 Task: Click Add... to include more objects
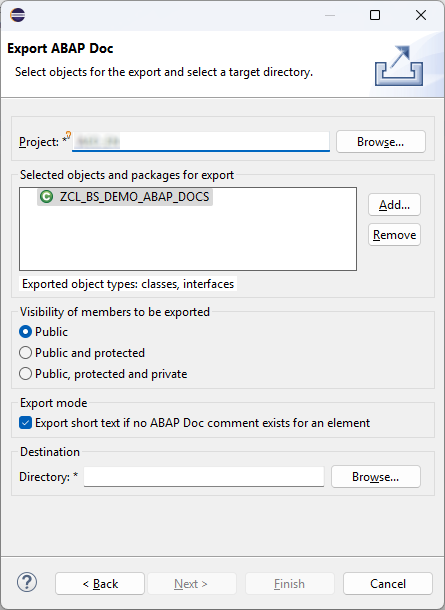pyautogui.click(x=394, y=205)
